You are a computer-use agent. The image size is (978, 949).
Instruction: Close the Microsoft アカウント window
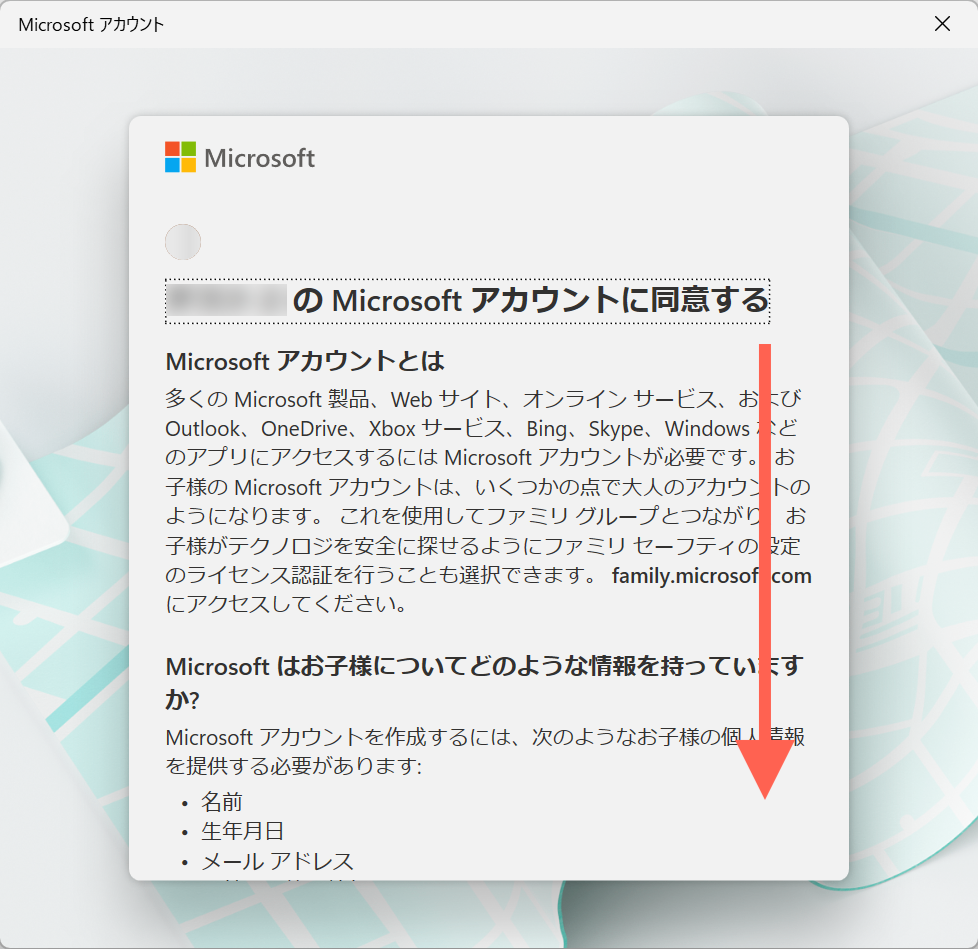pyautogui.click(x=942, y=24)
